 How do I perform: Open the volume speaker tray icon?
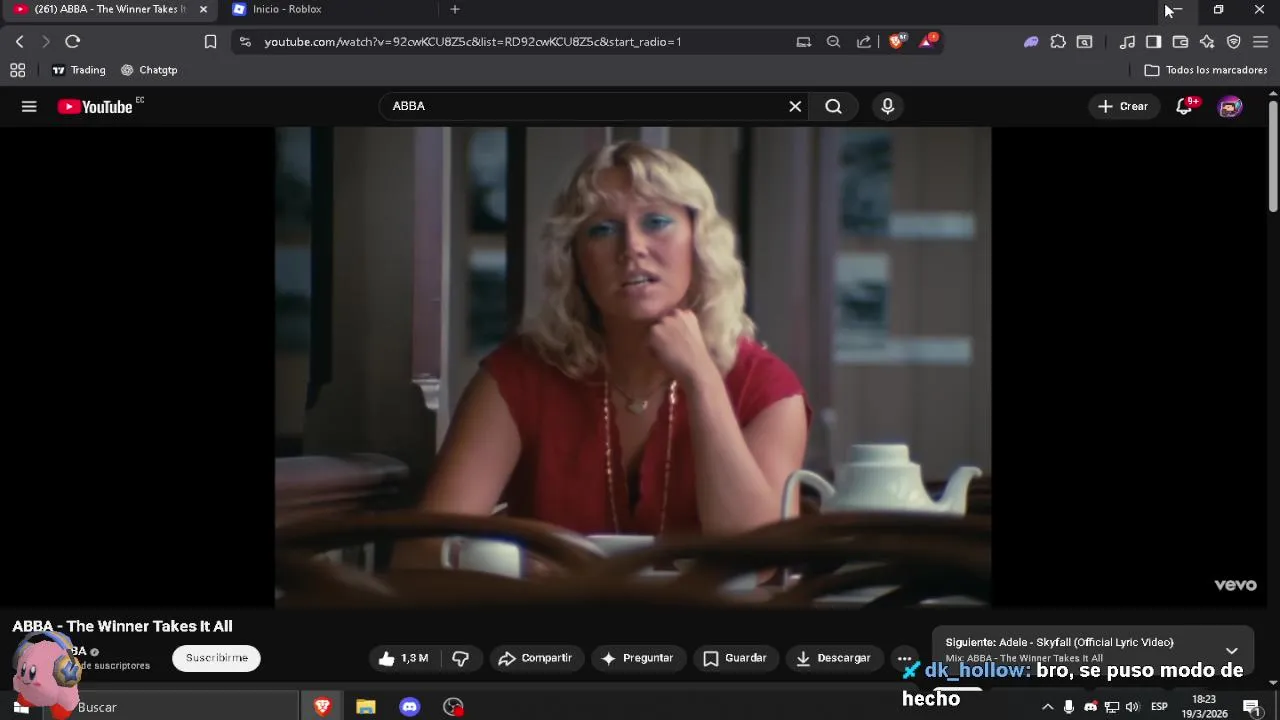point(1132,707)
